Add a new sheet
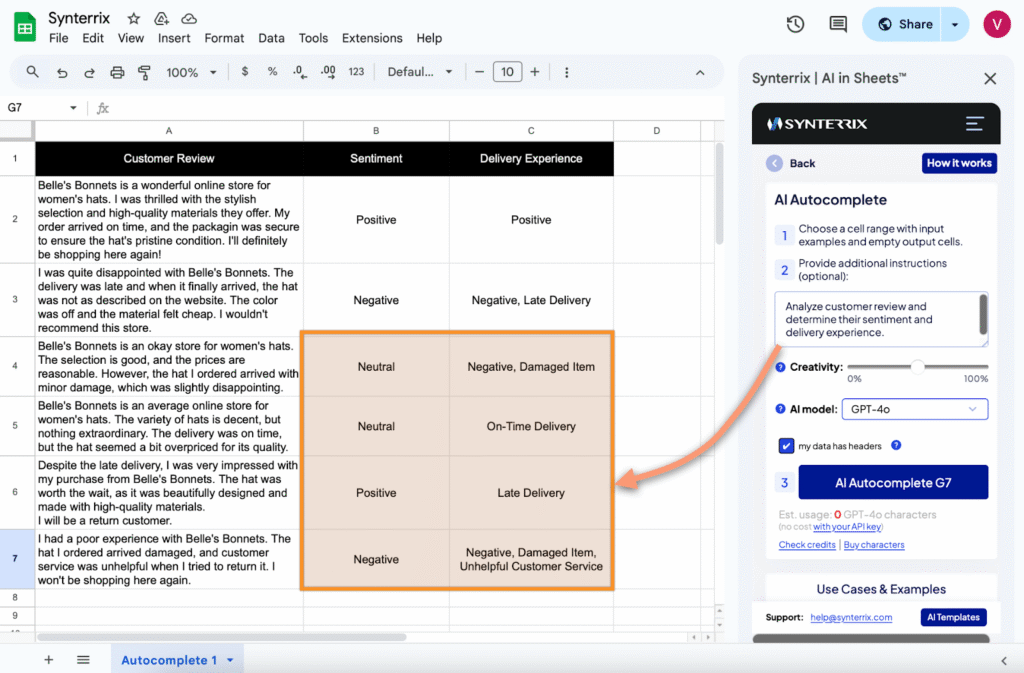Viewport: 1024px width, 673px height. coord(48,660)
